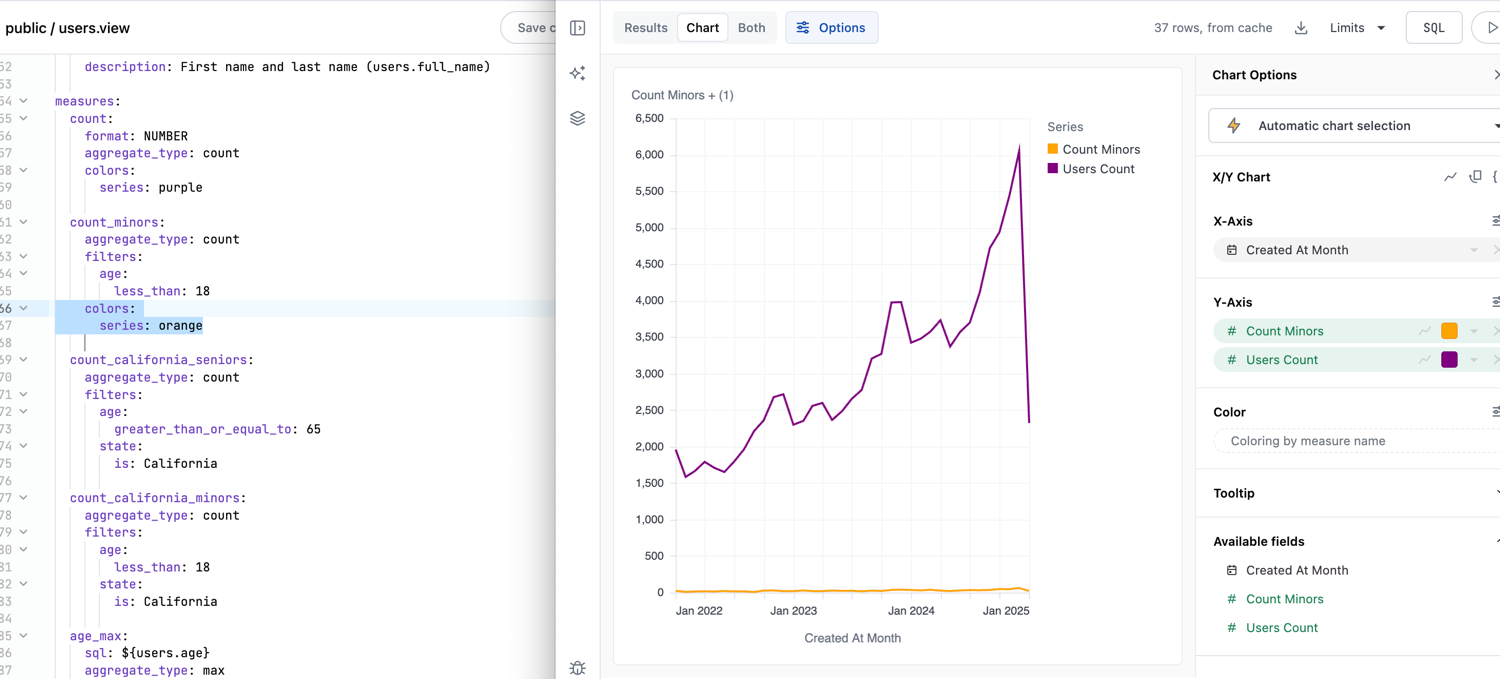
Task: Click the bug debug icon
Action: coord(578,667)
